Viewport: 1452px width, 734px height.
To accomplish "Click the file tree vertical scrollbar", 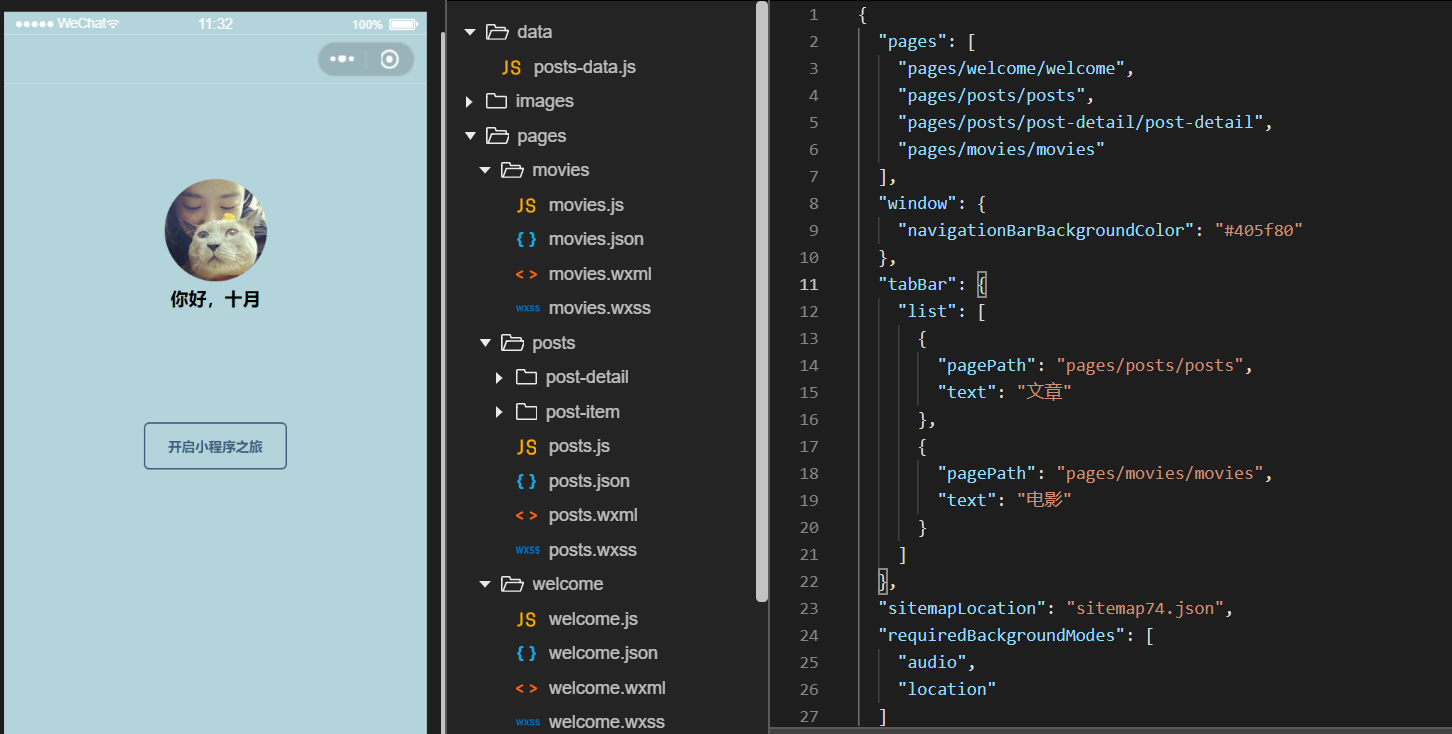I will [762, 300].
